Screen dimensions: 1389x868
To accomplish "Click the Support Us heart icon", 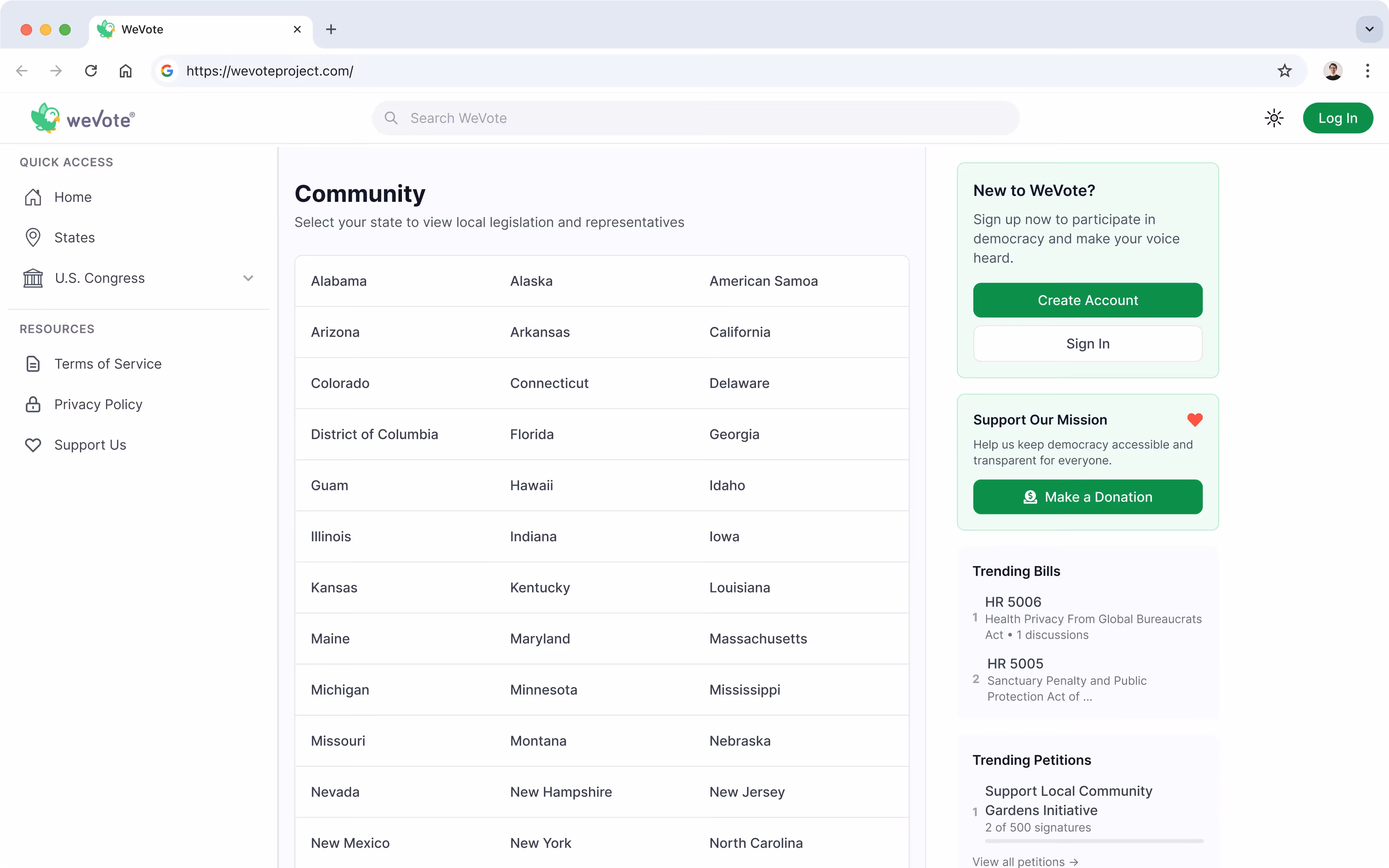I will [x=33, y=445].
